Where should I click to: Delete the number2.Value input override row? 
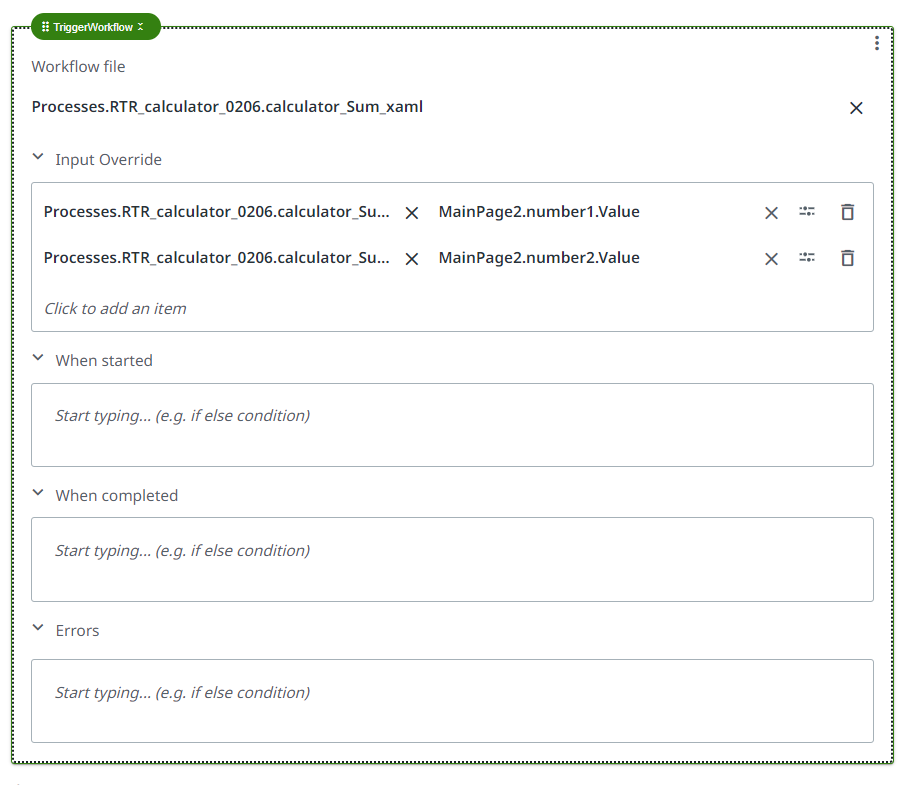tap(847, 258)
